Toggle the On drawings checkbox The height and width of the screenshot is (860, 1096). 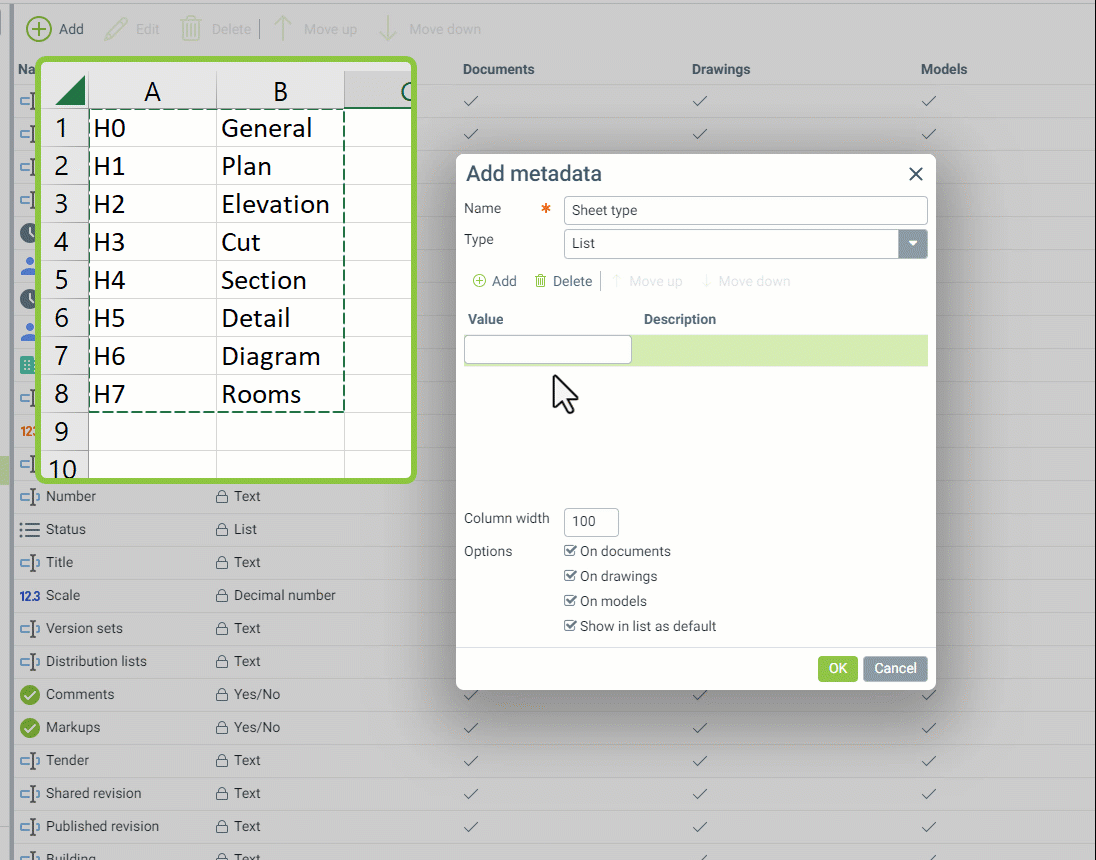tap(570, 576)
